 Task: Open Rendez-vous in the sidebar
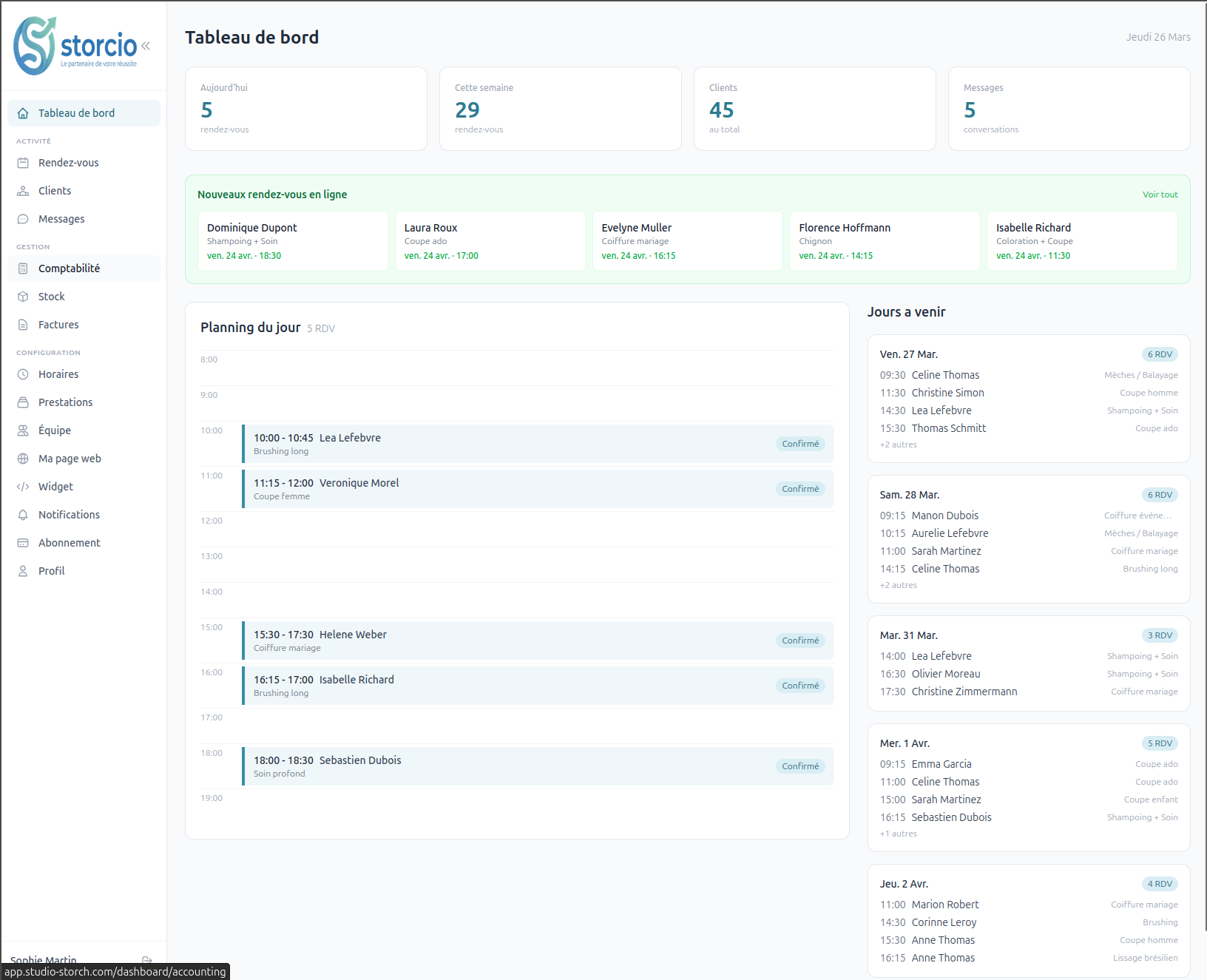point(84,163)
